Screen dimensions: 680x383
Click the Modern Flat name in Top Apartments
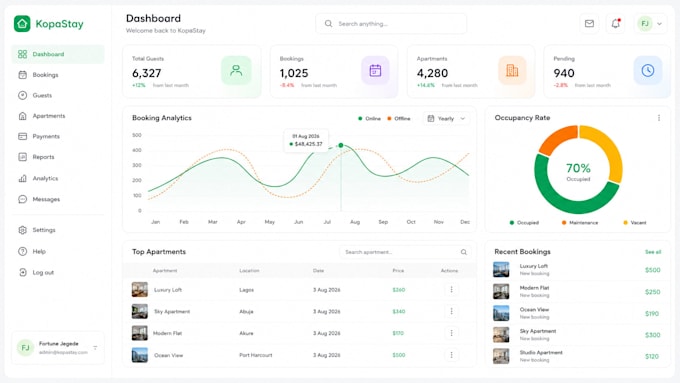(167, 333)
